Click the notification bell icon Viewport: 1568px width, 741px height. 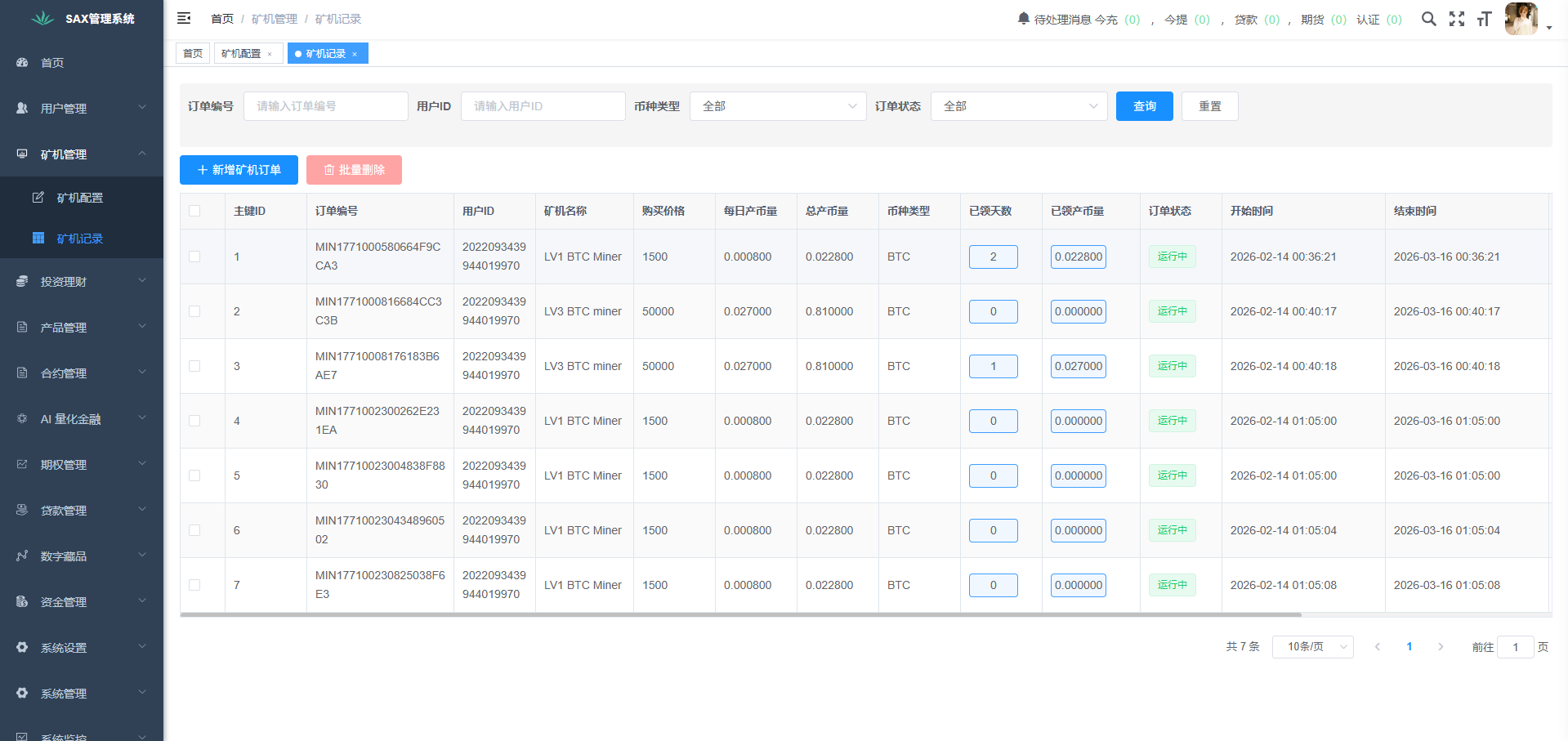coord(1023,18)
